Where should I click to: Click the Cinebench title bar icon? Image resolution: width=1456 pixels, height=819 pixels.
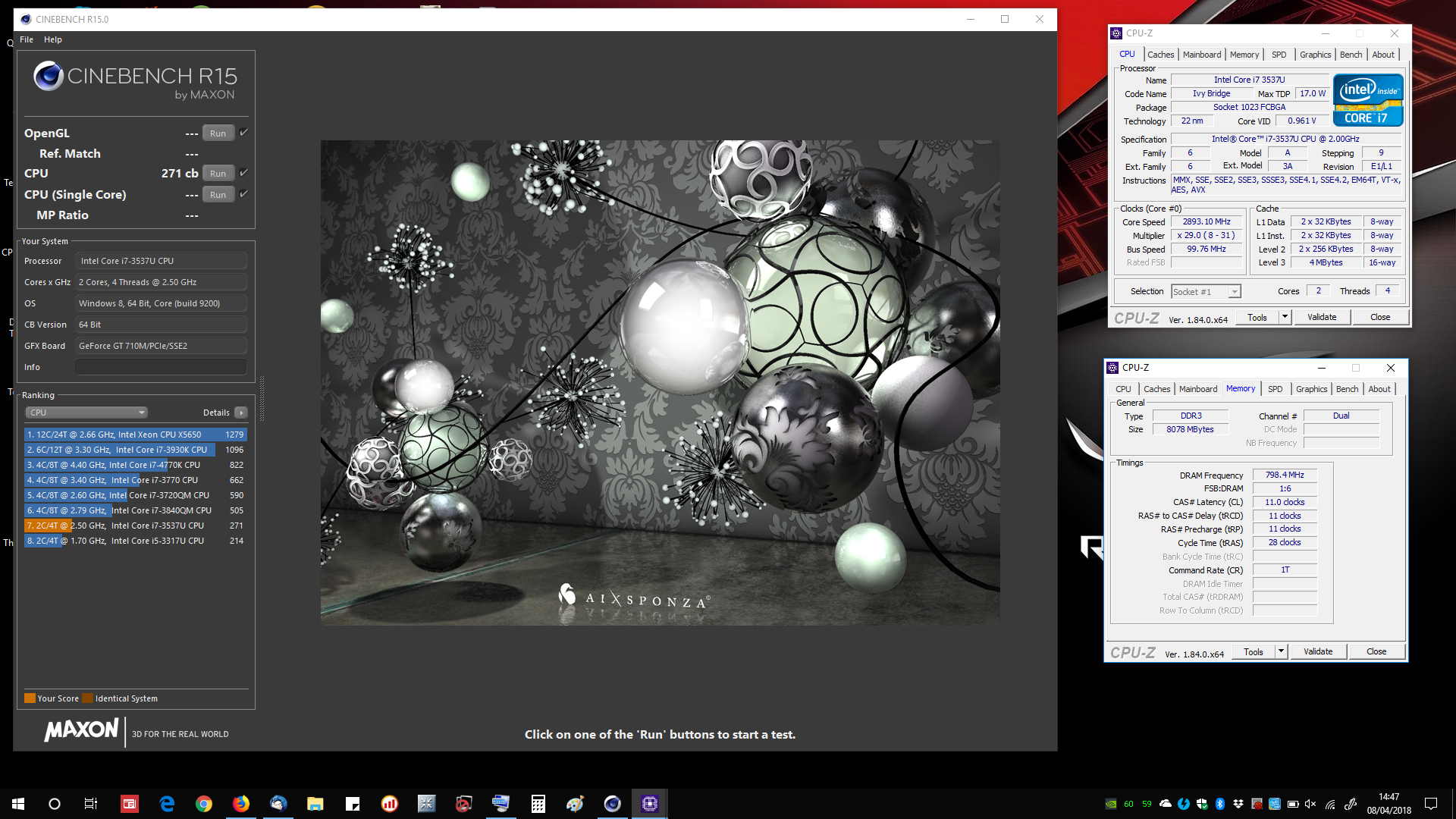(x=26, y=19)
